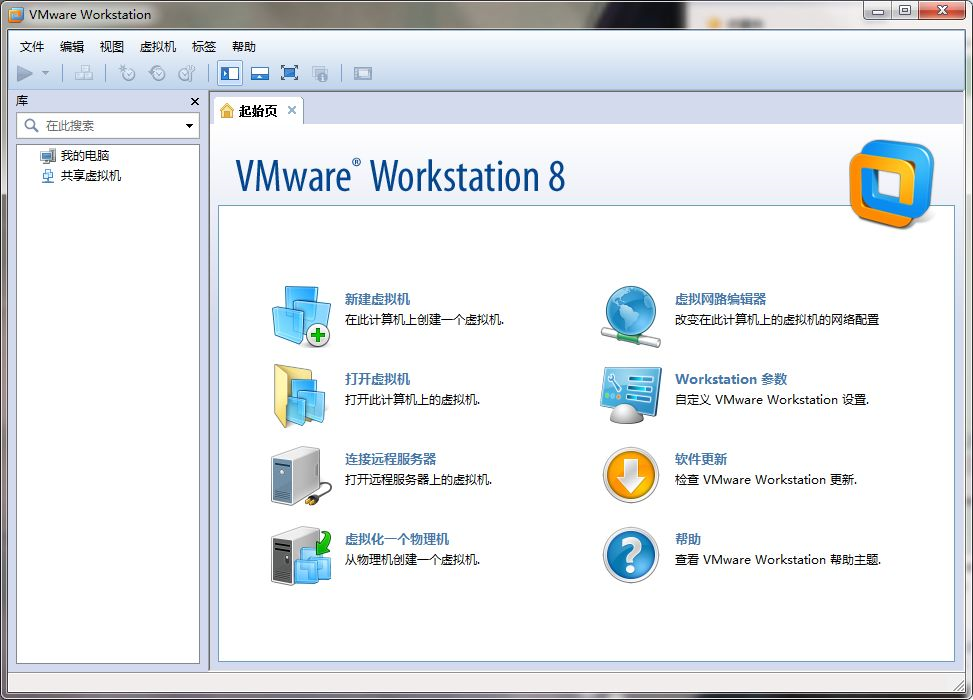973x700 pixels.
Task: Toggle the thumbnail bar display mode
Action: [x=260, y=72]
